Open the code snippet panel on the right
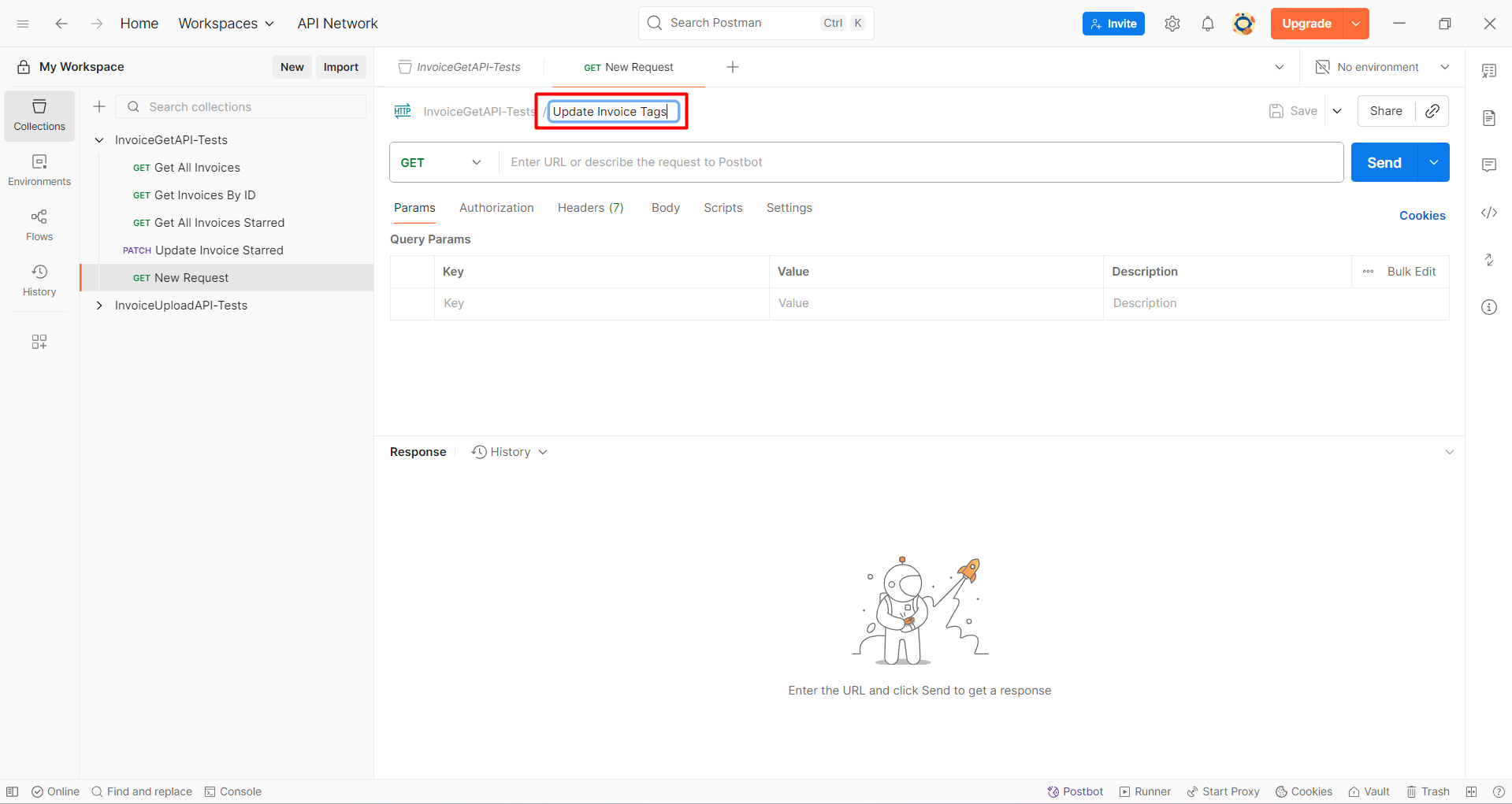Screen dimensions: 1512x804 [1489, 213]
